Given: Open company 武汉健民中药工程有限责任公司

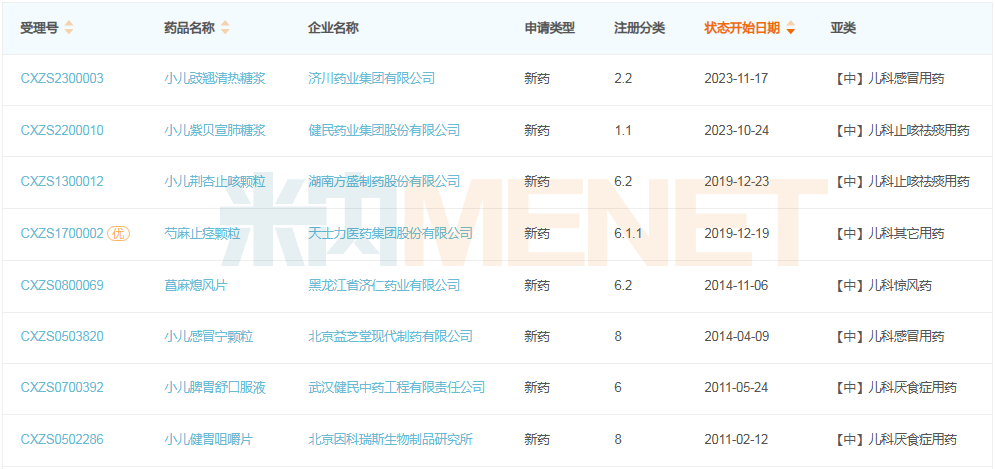Looking at the screenshot, I should click(x=397, y=387).
